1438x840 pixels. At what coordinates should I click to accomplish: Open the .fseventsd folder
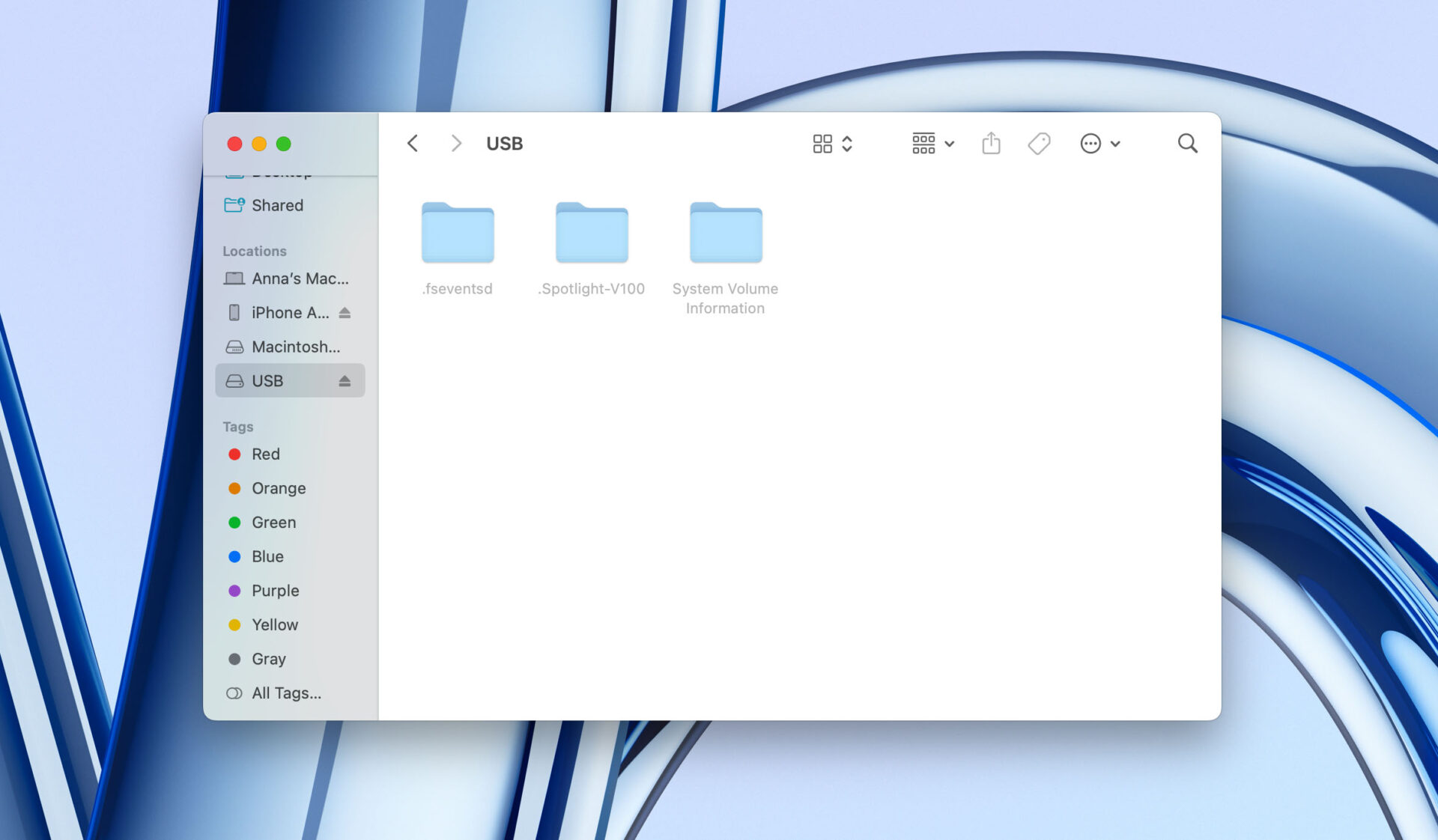(x=458, y=234)
